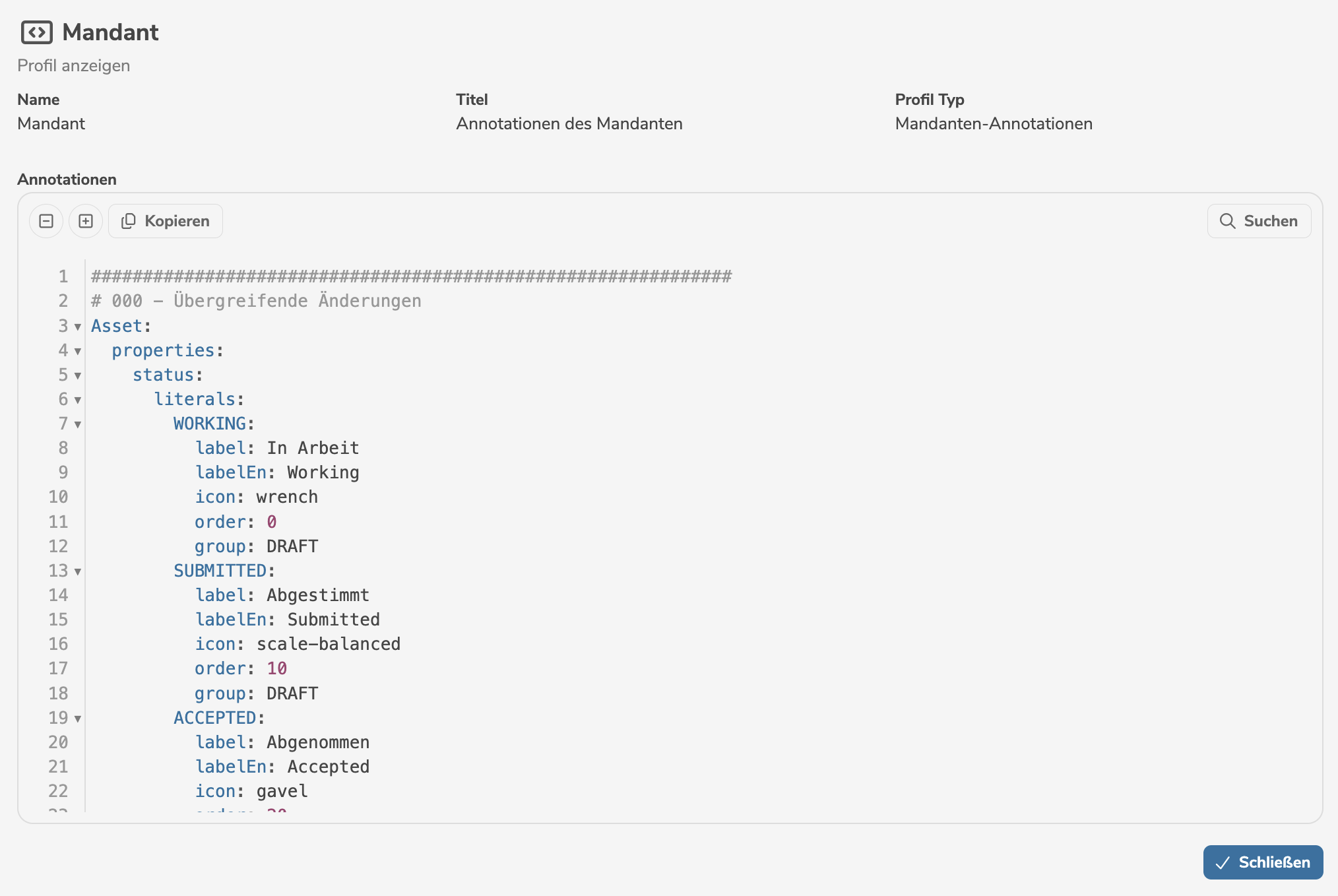
Task: Click the expand all (plus) icon
Action: click(86, 221)
